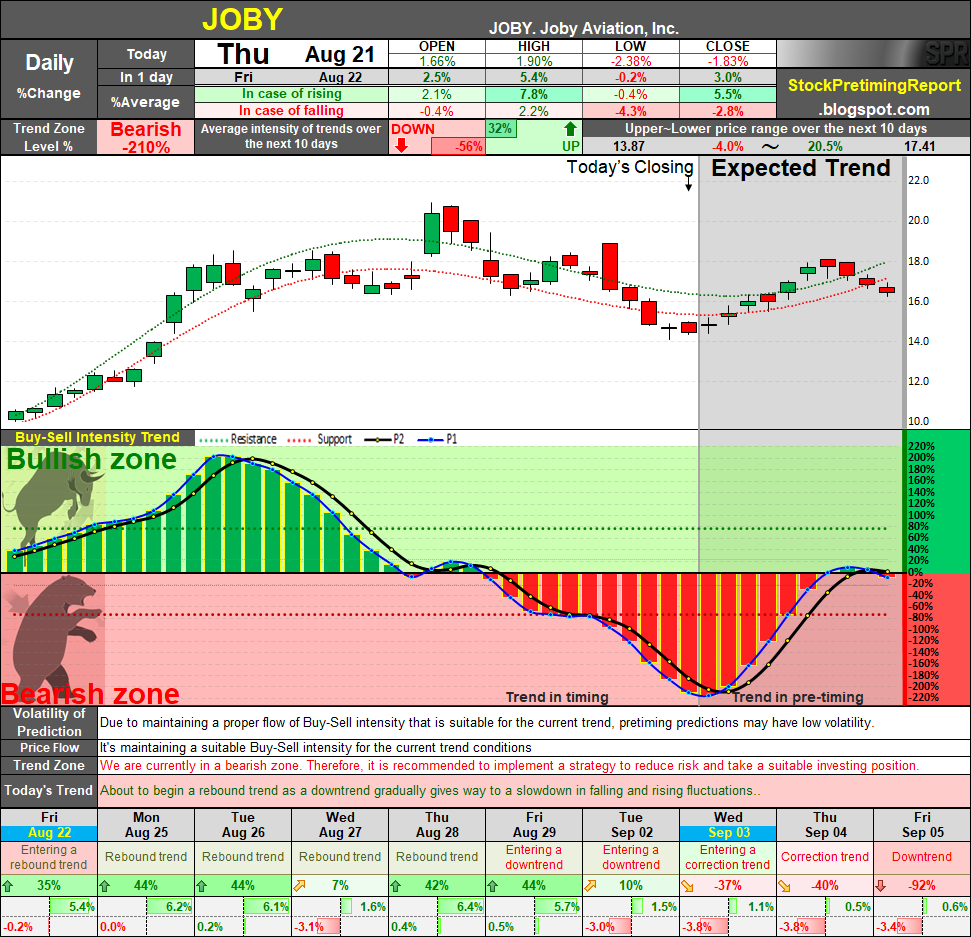Click the orange arrow beside Sep 02's 10%
971x937 pixels.
click(590, 886)
